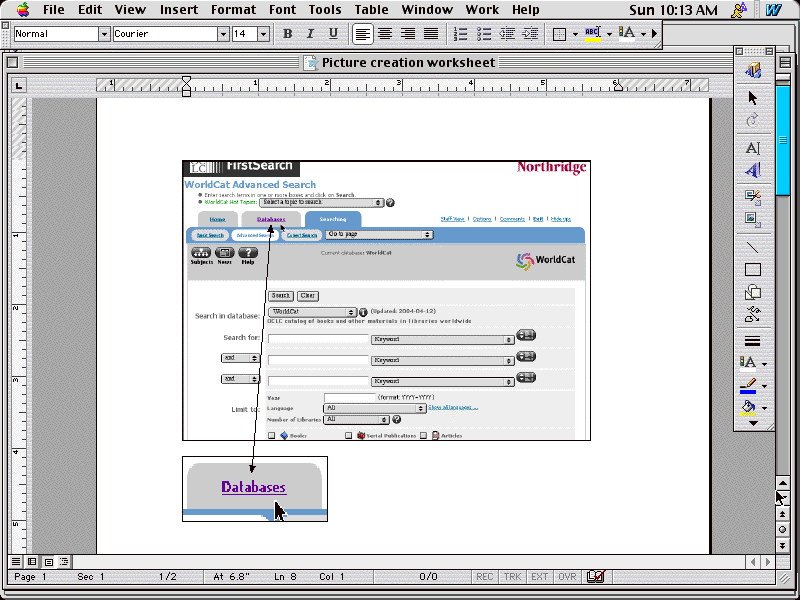800x600 pixels.
Task: Toggle OVR overtype mode in status bar
Action: (x=567, y=577)
